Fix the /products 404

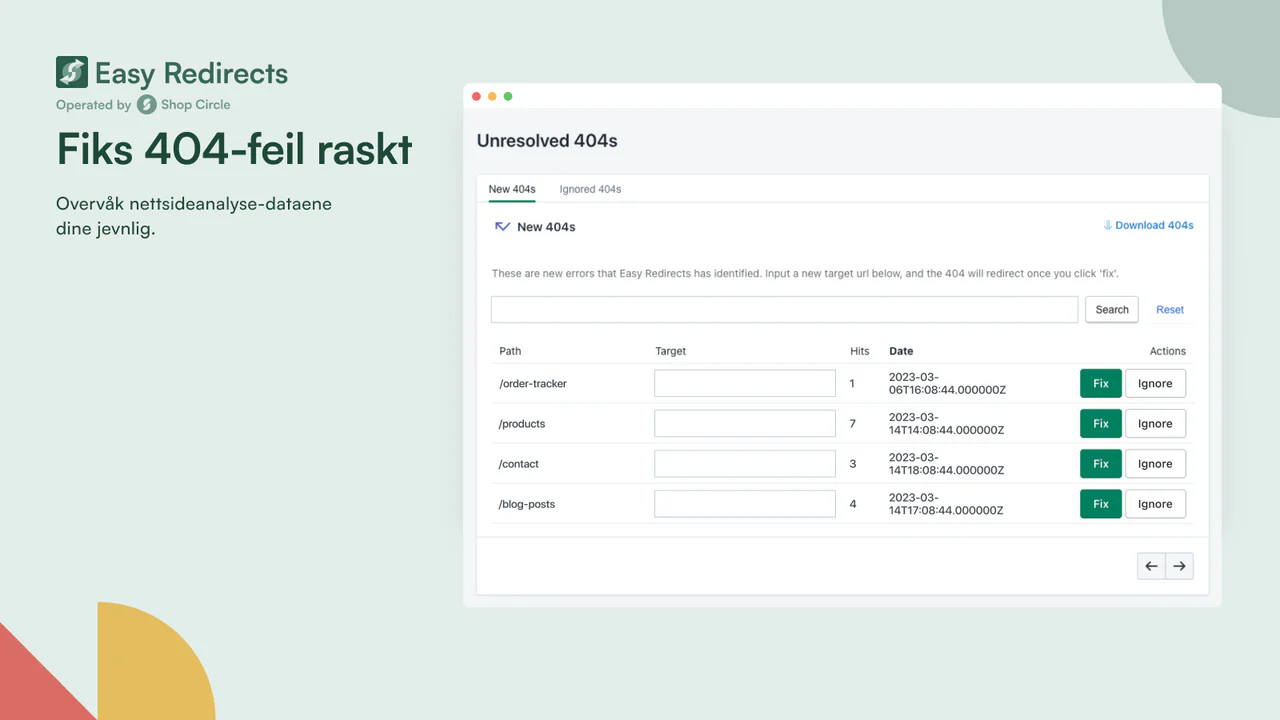point(1101,423)
